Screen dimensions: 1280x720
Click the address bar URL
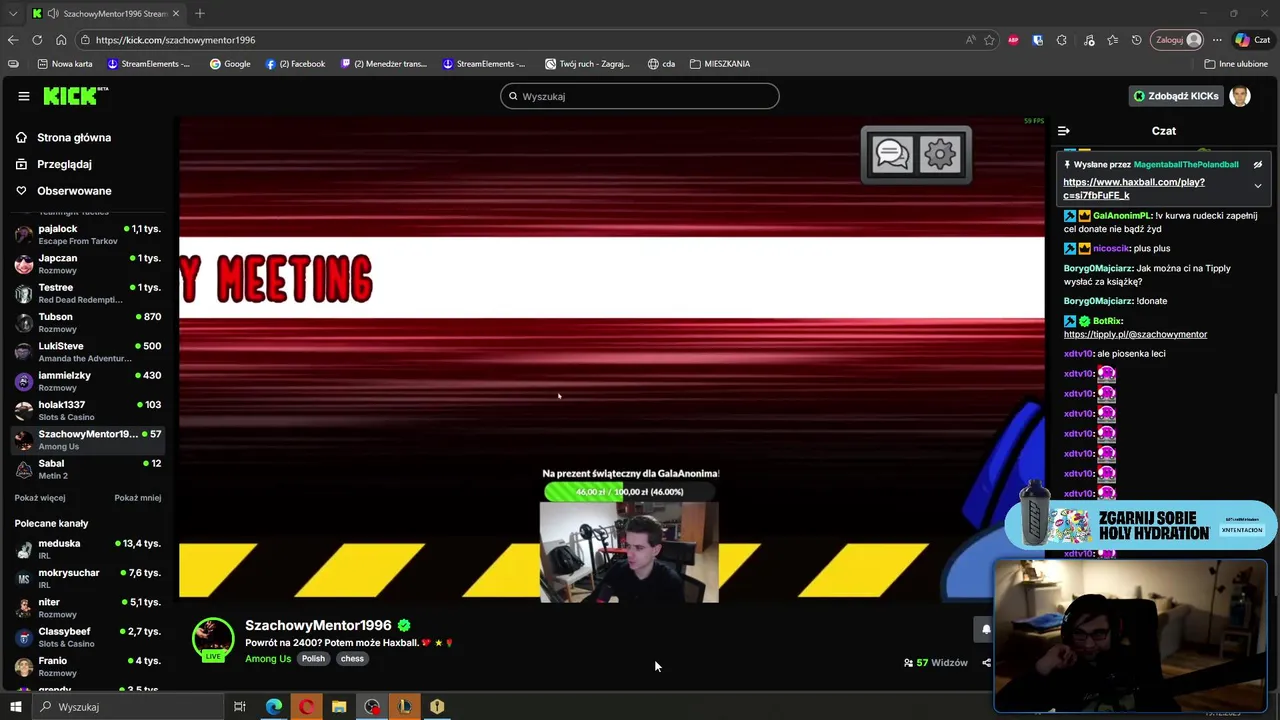[175, 40]
